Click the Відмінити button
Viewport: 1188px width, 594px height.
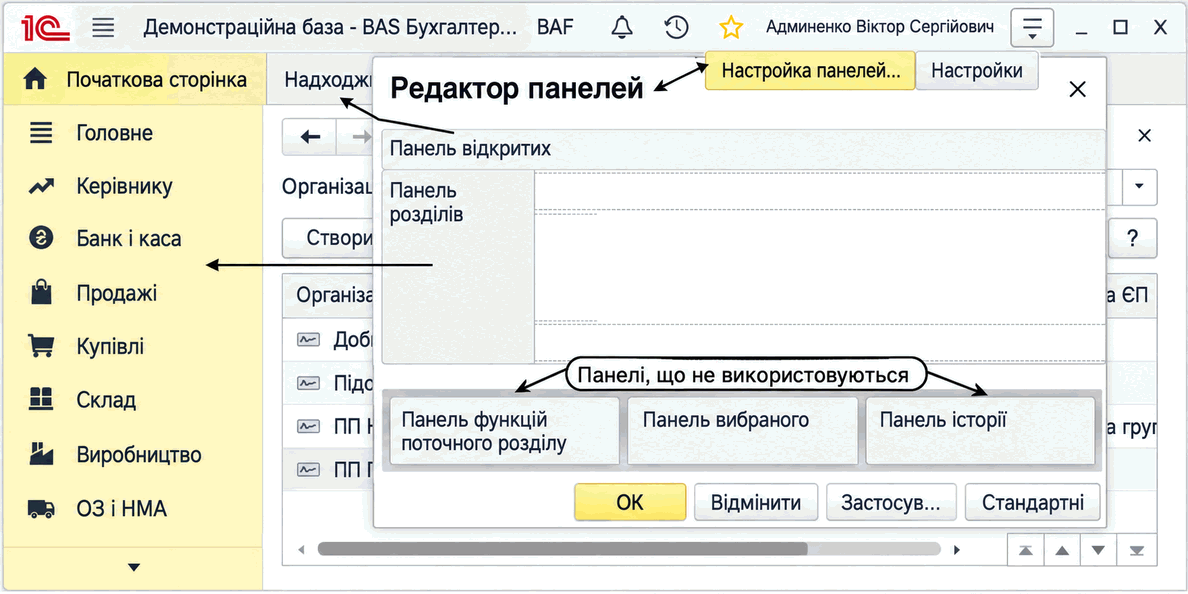click(756, 503)
